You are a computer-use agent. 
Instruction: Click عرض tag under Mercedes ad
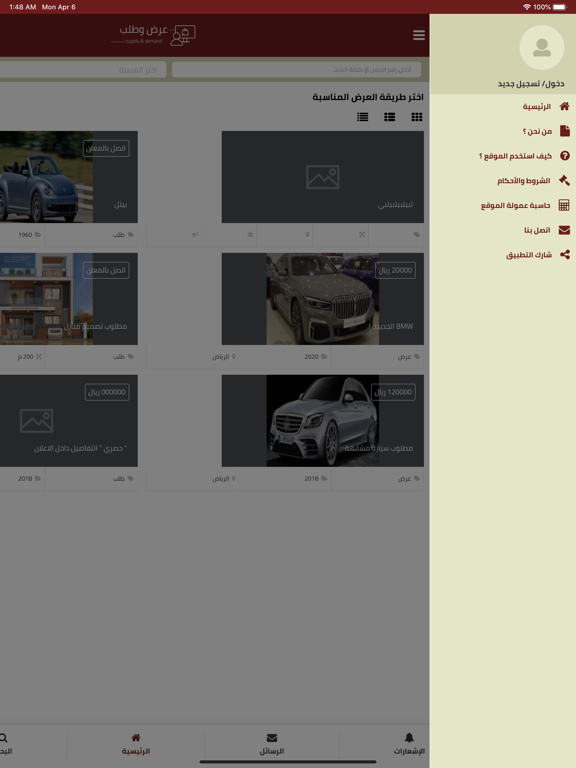(409, 479)
